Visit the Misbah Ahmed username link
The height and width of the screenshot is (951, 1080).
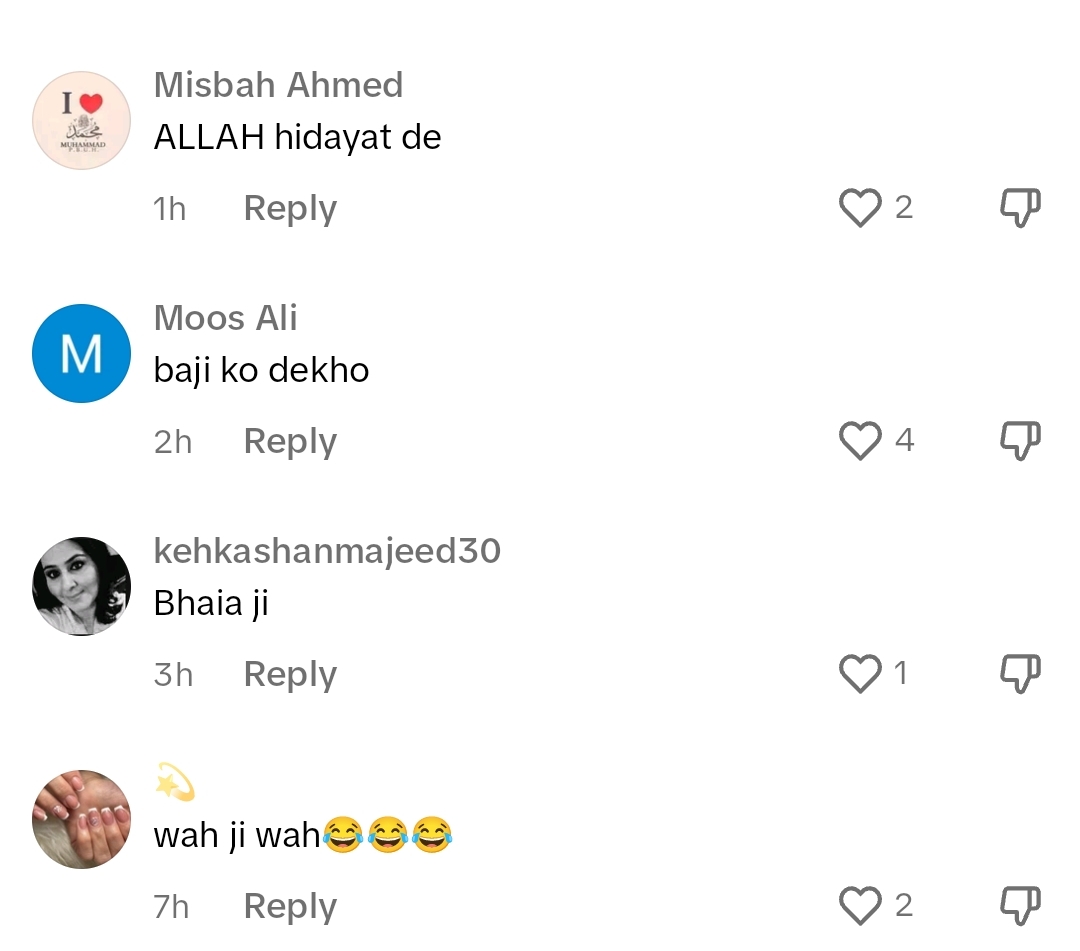pos(278,85)
